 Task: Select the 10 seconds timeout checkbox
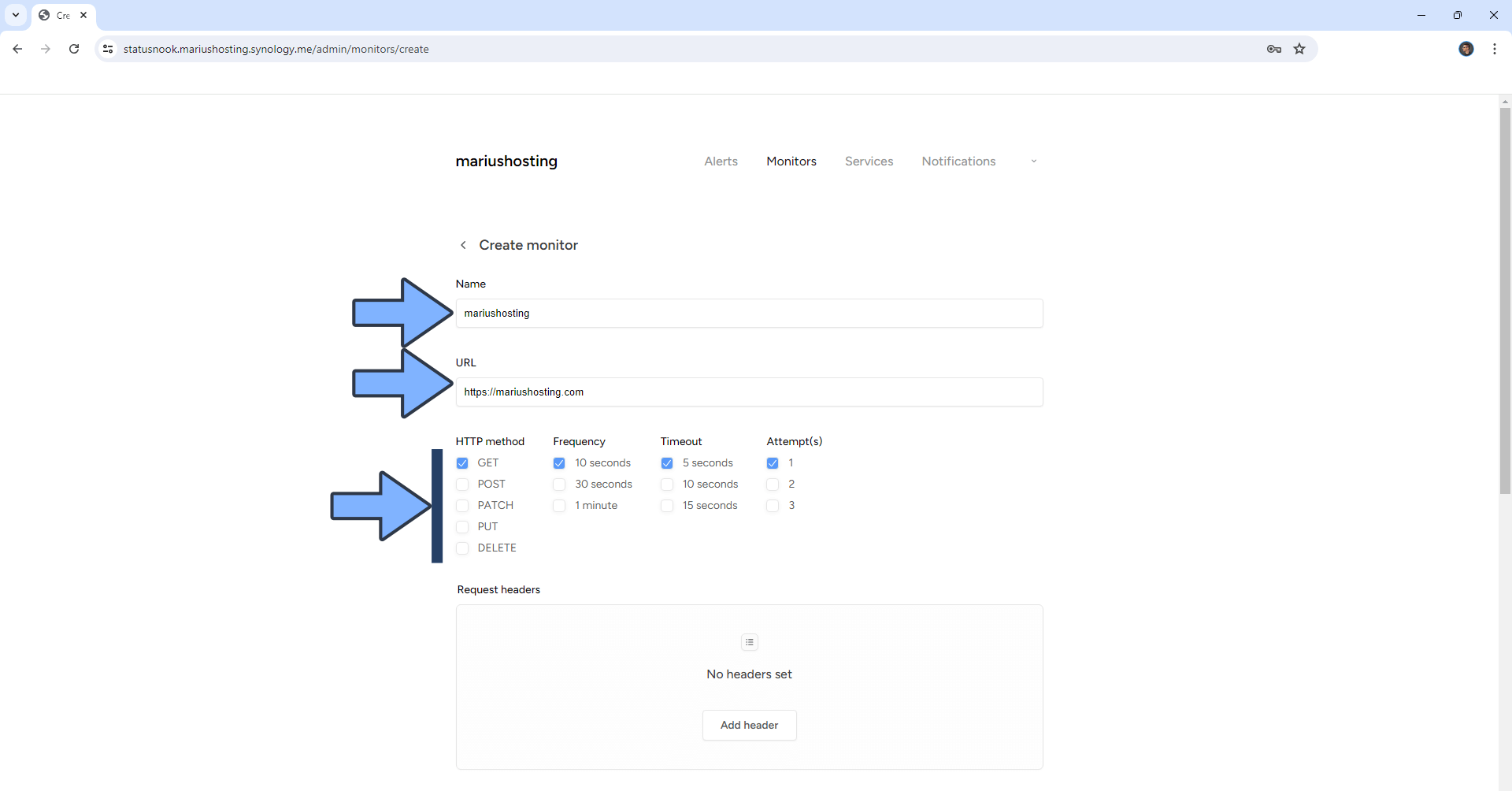point(667,485)
